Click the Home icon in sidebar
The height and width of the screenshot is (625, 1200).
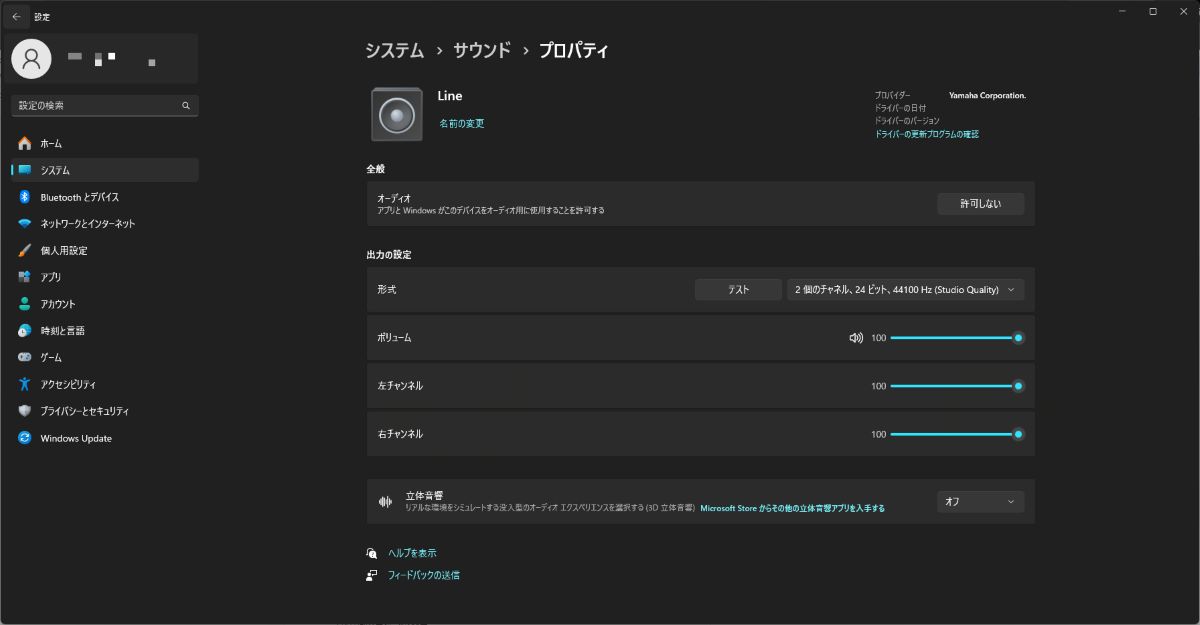[25, 144]
